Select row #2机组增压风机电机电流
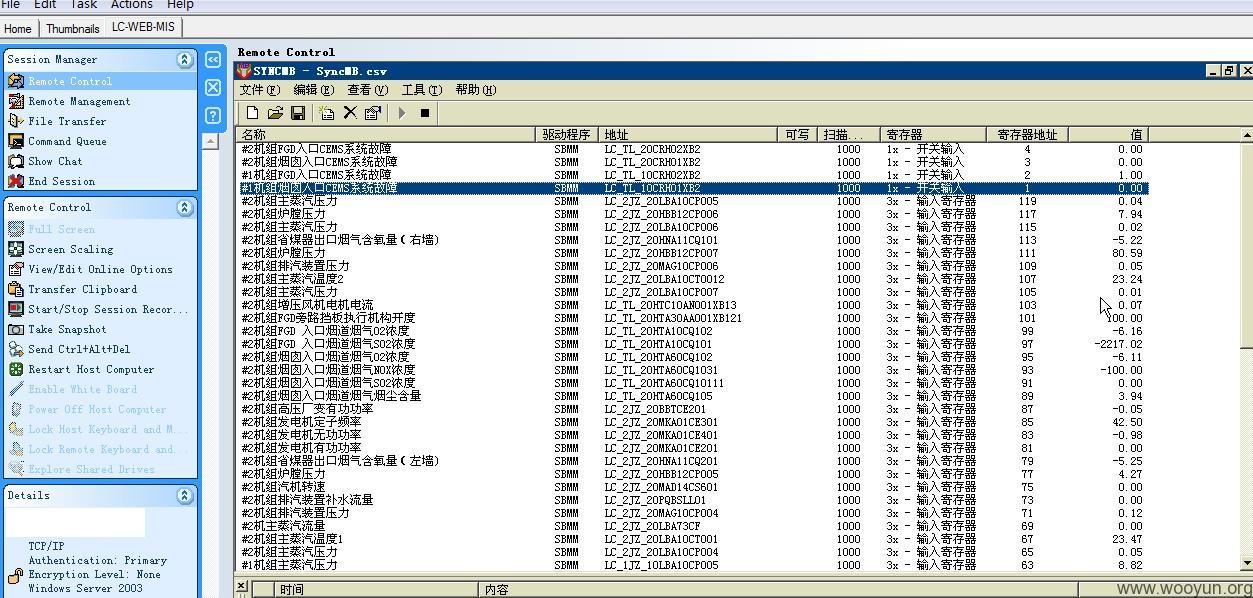This screenshot has height=598, width=1253. 692,304
